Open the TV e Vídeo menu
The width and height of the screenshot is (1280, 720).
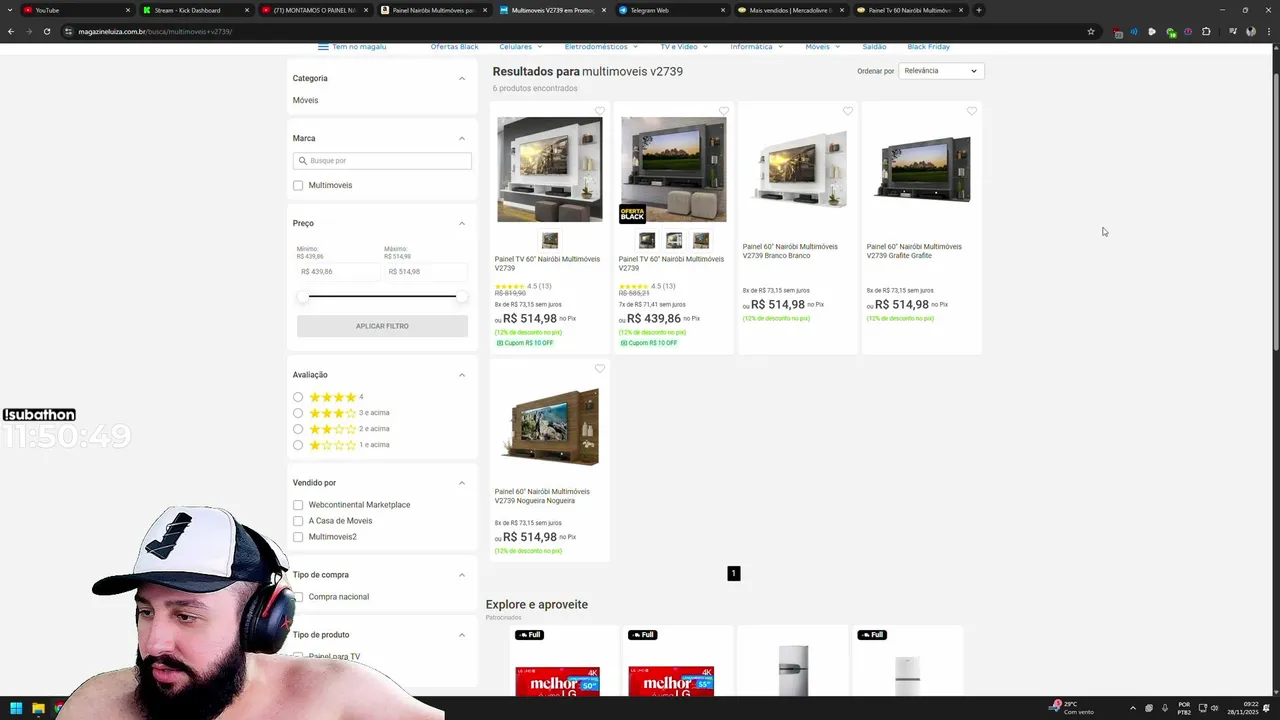click(684, 47)
